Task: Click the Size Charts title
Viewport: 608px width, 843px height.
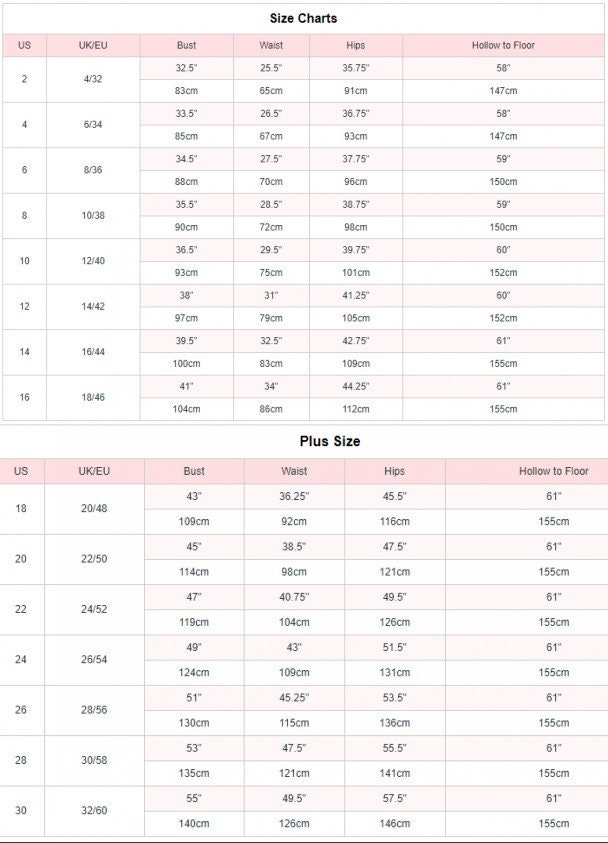Action: click(303, 18)
